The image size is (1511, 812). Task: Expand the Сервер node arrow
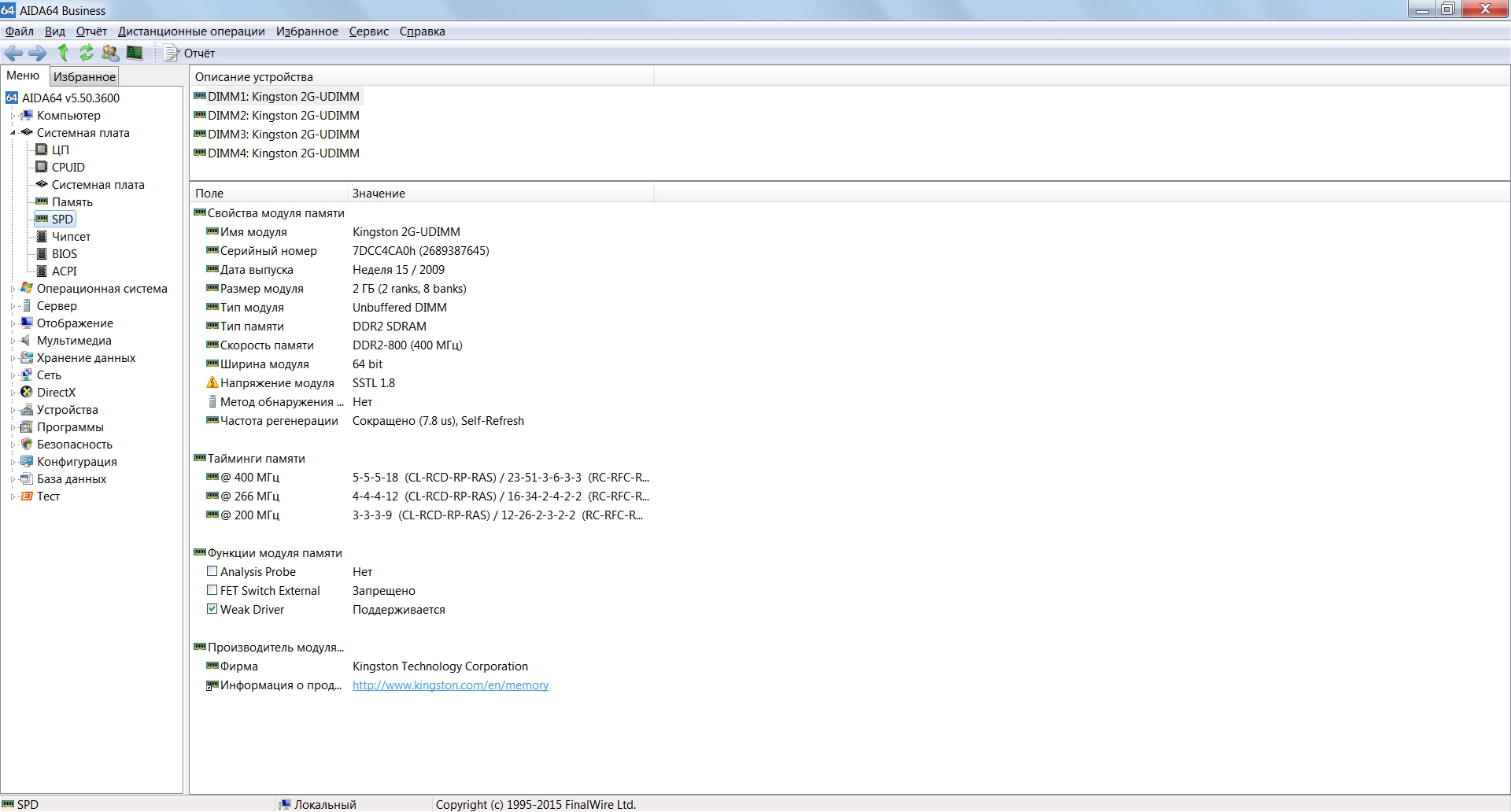[13, 306]
